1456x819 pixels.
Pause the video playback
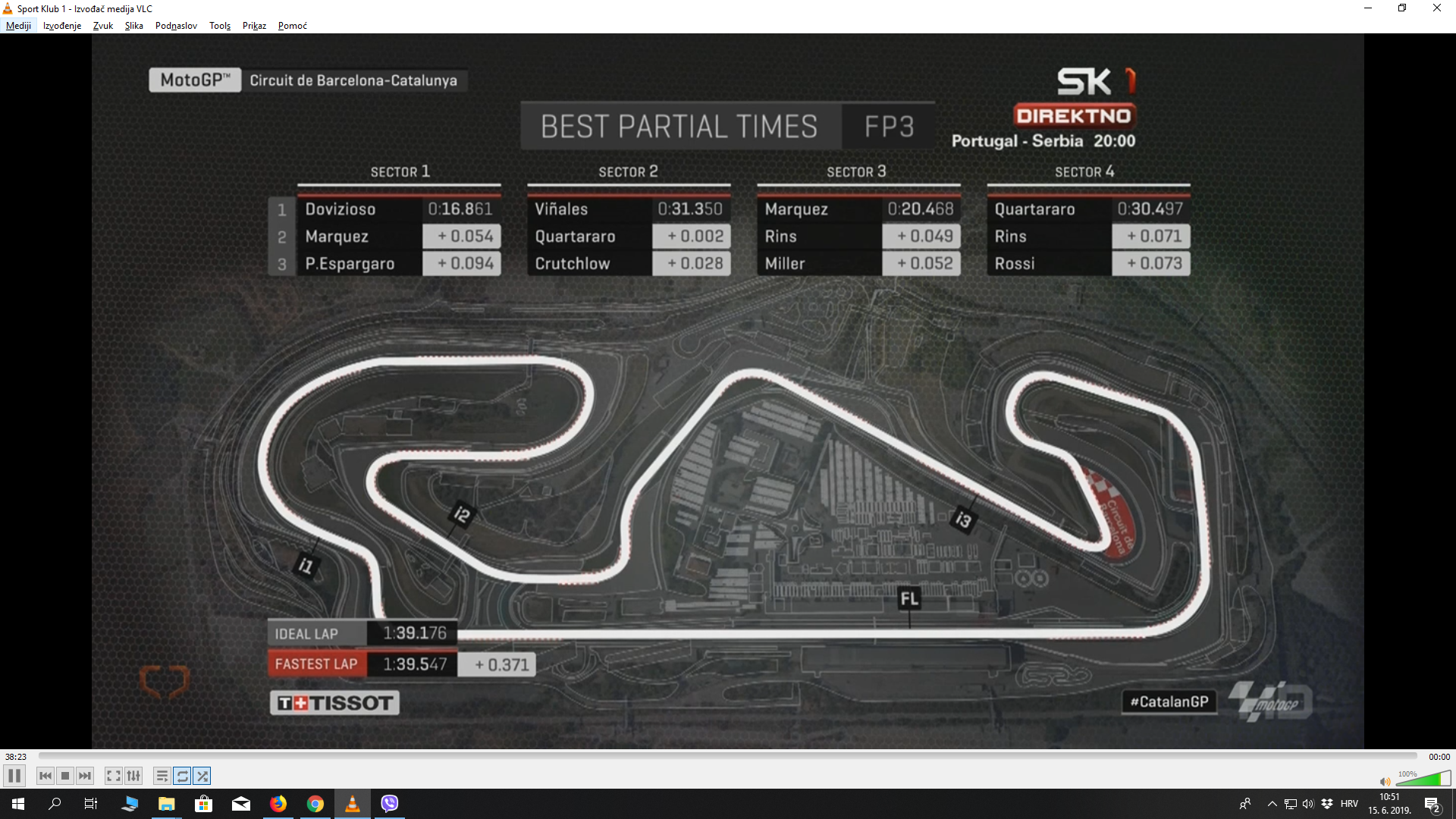(14, 776)
